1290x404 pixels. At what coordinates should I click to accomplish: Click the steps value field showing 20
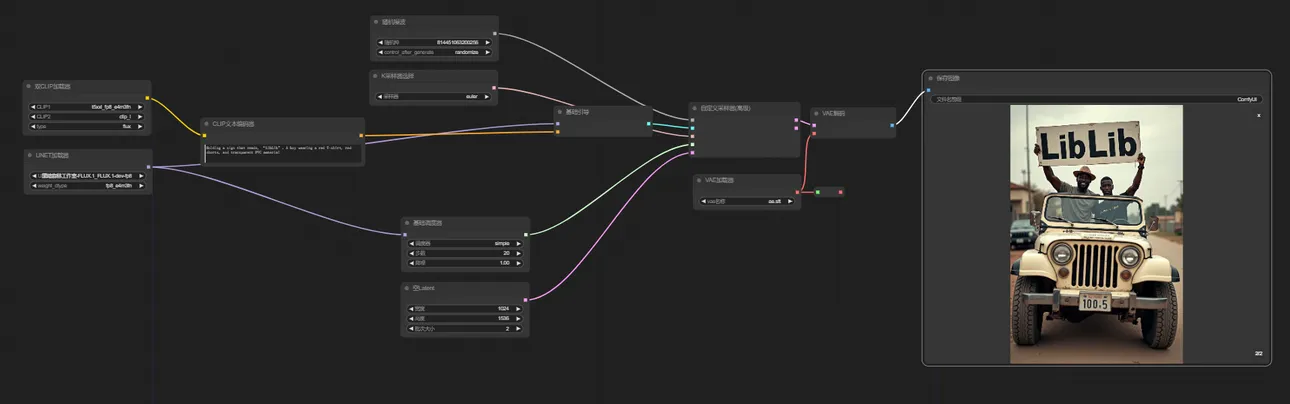point(465,253)
